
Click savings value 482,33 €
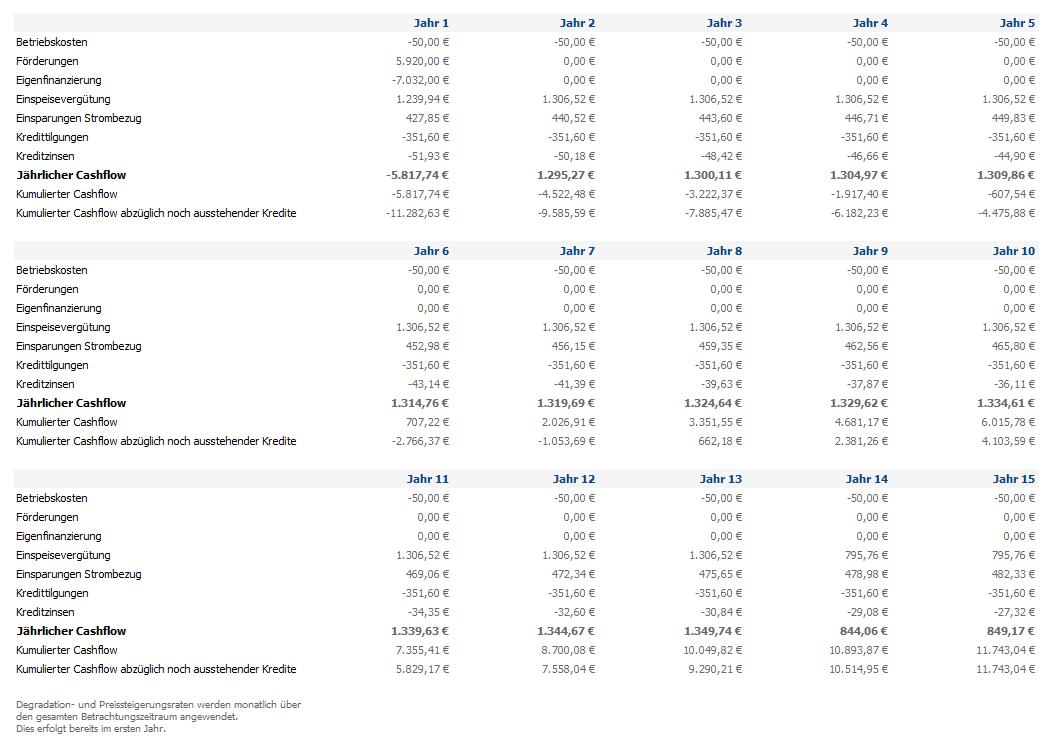point(1013,574)
